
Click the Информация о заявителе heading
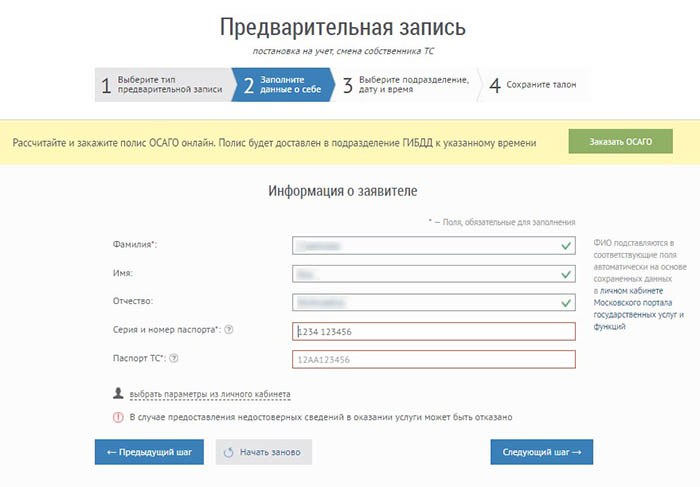342,191
